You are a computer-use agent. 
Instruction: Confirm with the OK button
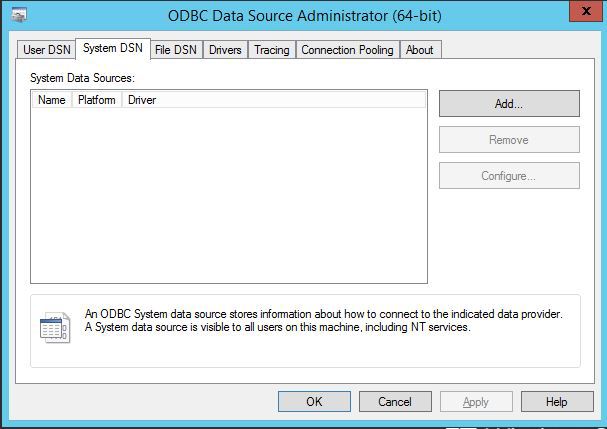click(314, 402)
